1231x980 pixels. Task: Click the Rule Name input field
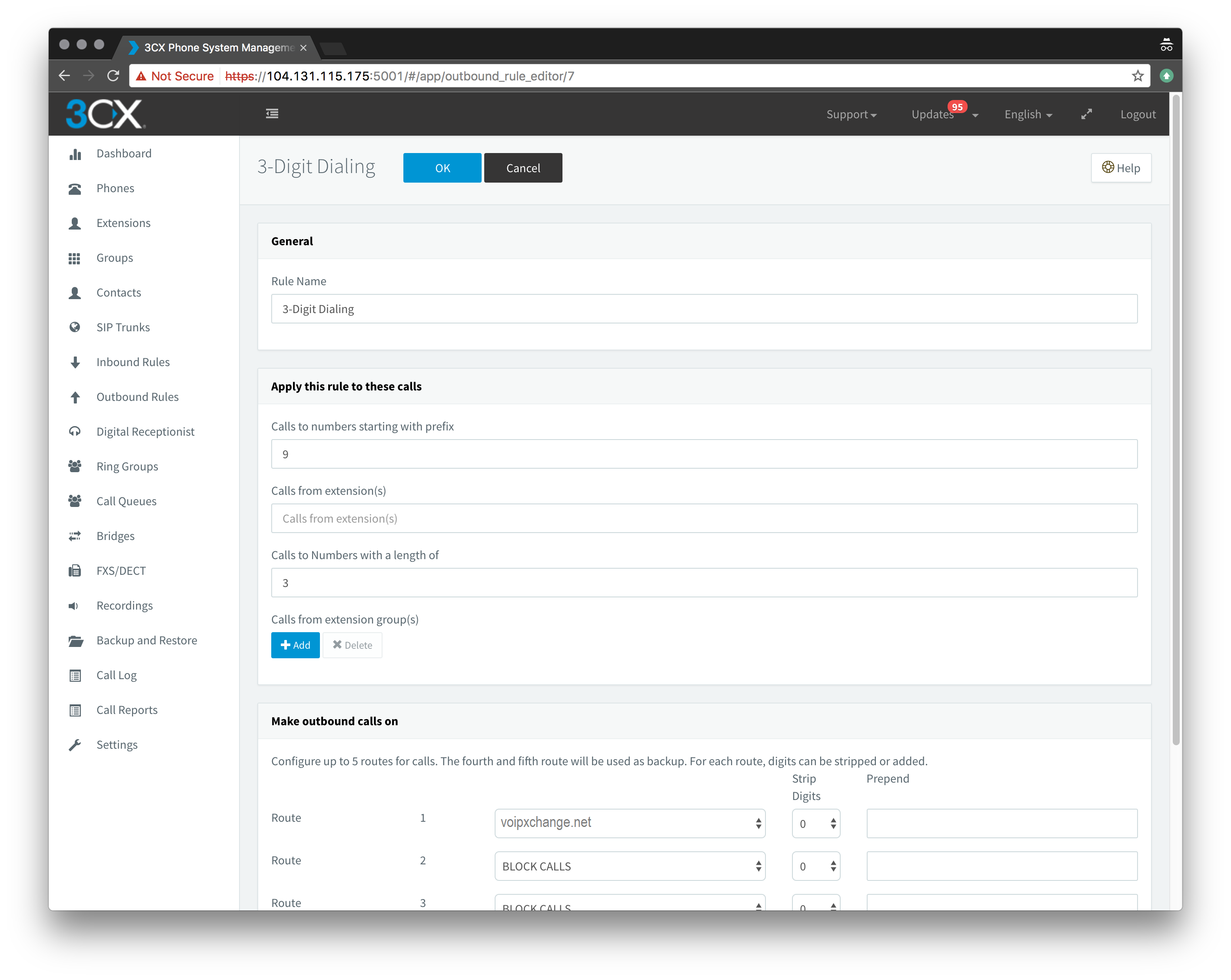tap(704, 309)
